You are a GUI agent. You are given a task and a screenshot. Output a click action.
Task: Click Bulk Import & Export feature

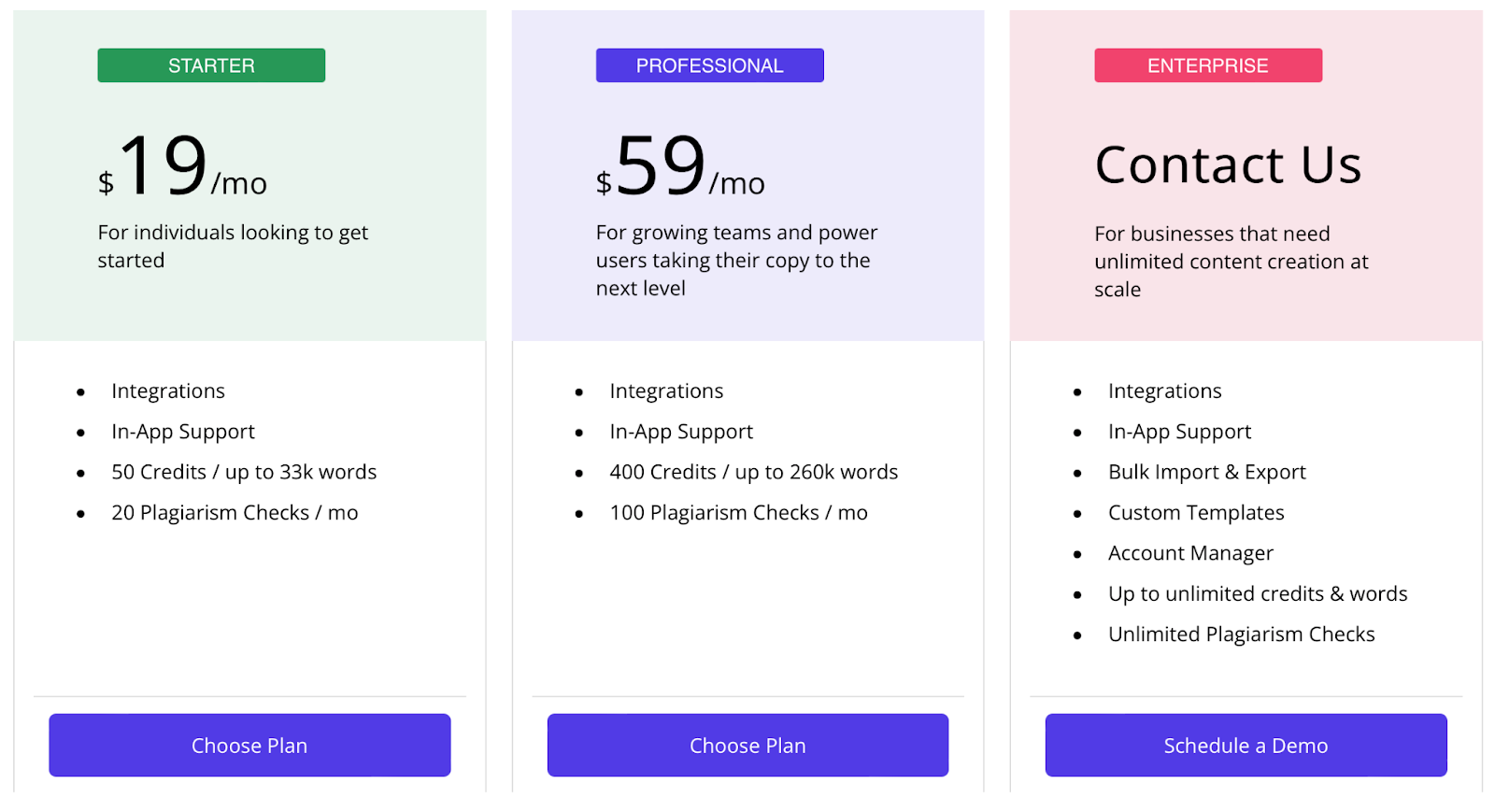pyautogui.click(x=1207, y=472)
